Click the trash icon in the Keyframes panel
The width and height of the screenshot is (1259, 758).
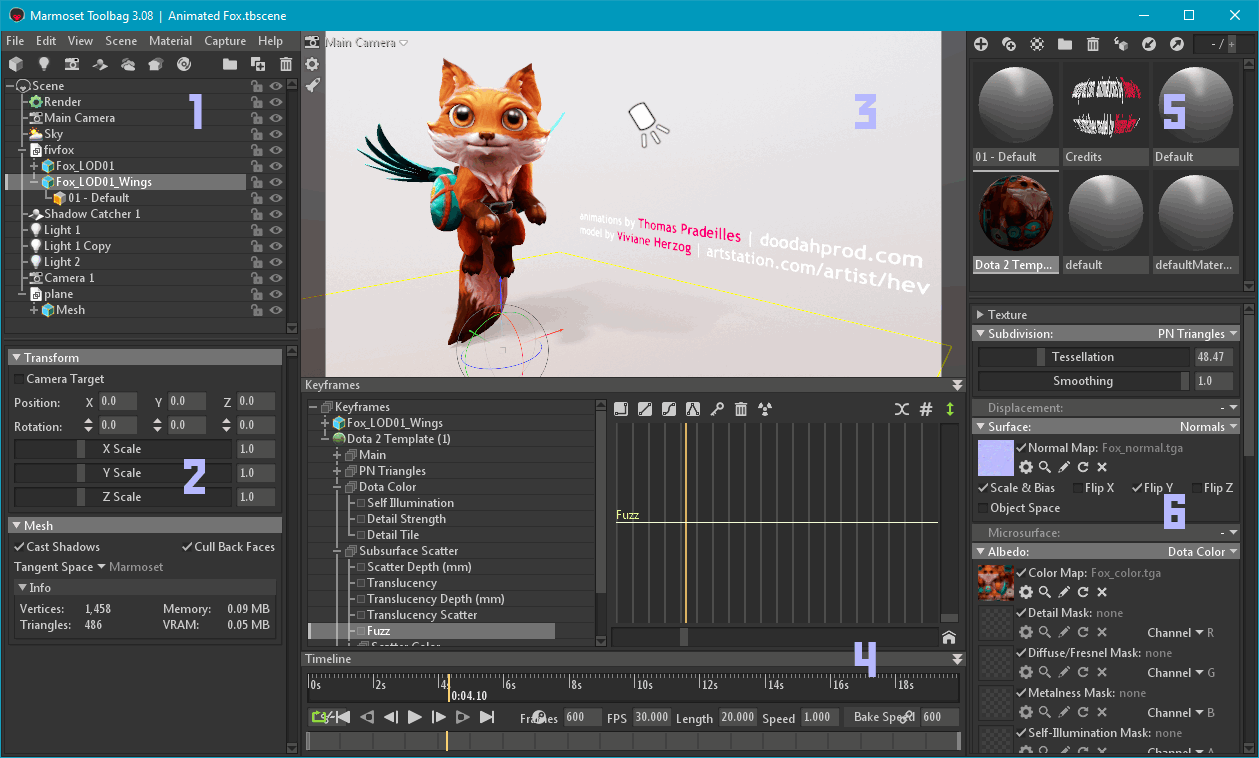[x=740, y=409]
